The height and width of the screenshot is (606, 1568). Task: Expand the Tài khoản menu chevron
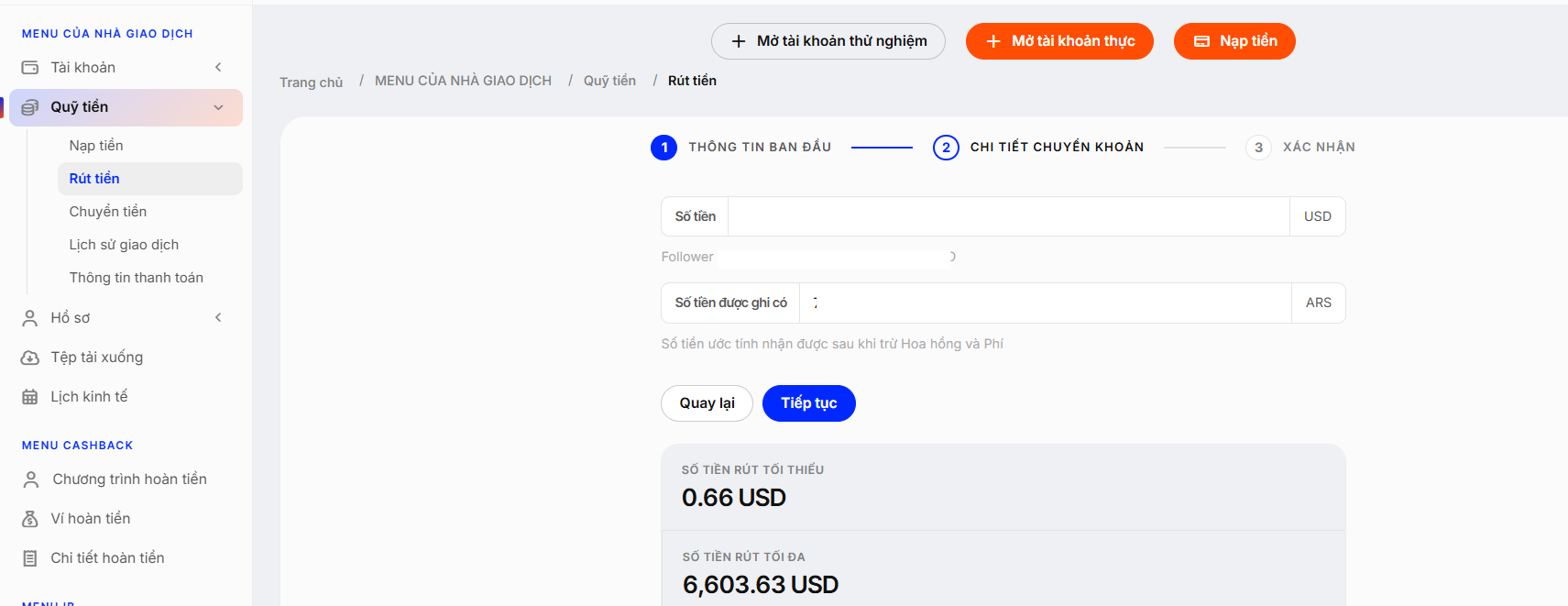tap(218, 67)
